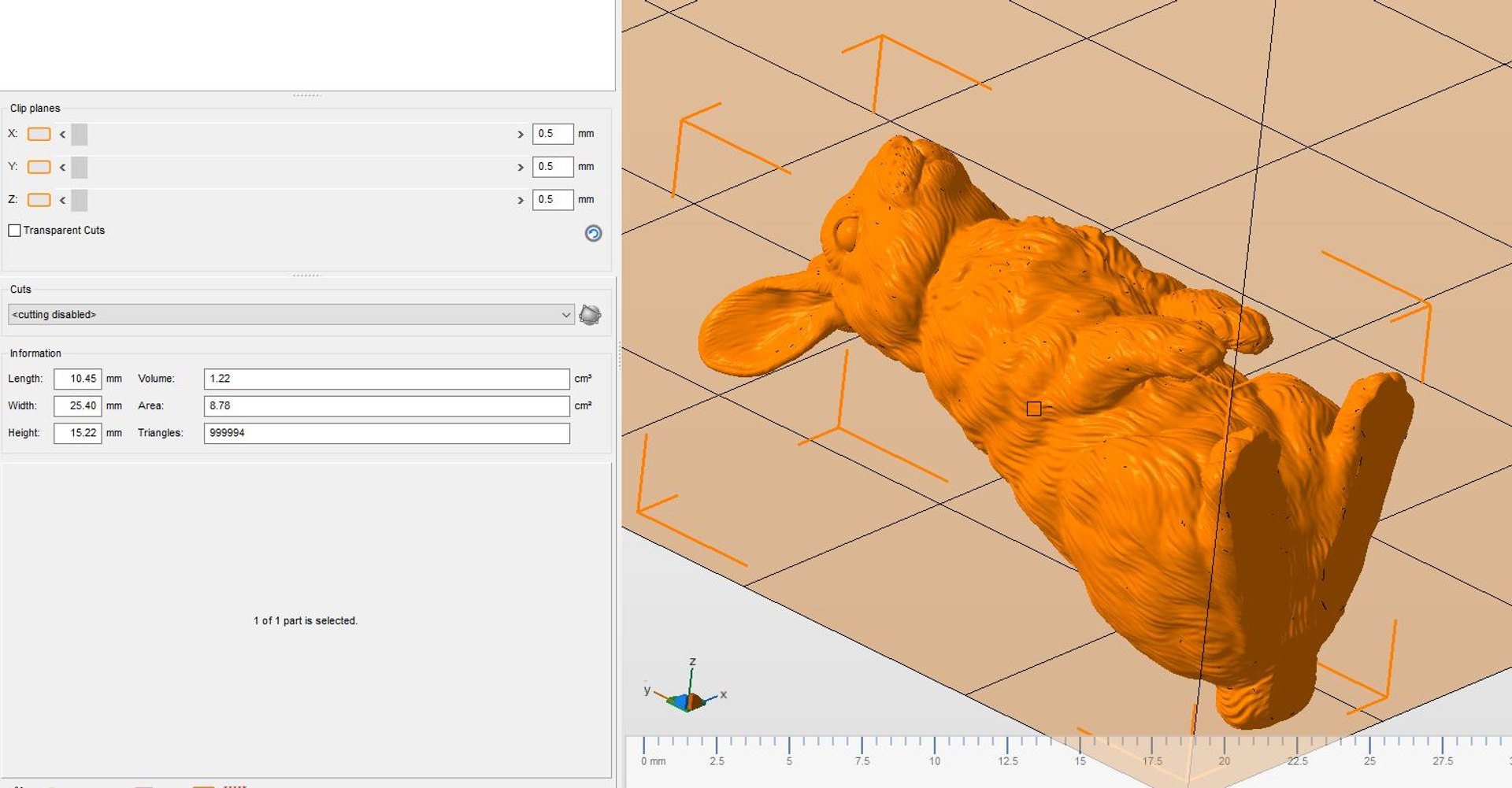Click the Y clip plane mm value field
This screenshot has height=788, width=1512.
(553, 167)
